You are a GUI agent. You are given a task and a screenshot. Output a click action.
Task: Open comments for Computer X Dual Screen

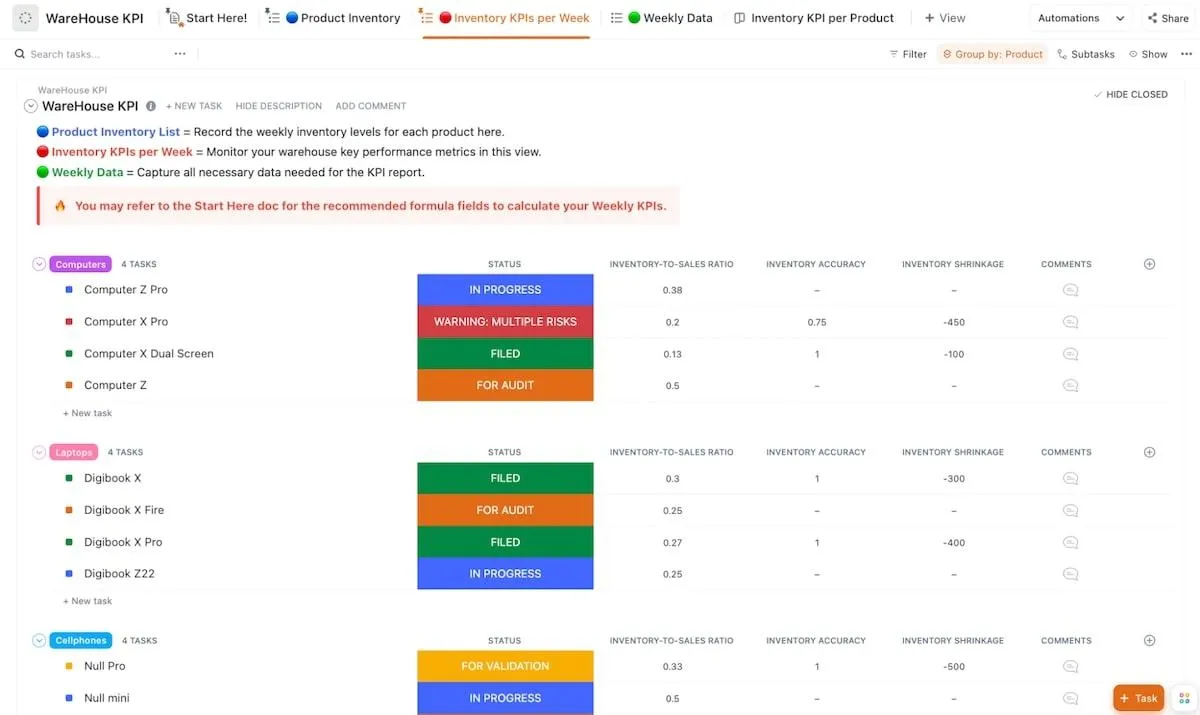pos(1070,354)
